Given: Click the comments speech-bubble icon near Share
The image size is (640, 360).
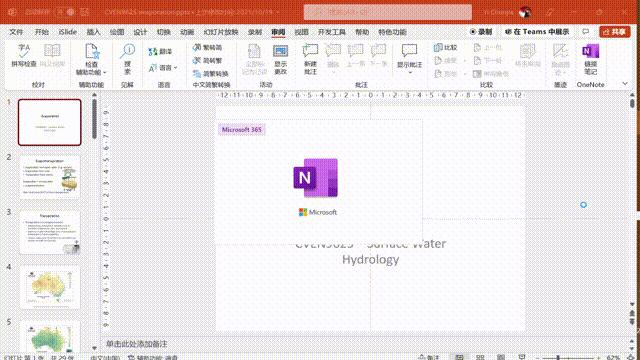Looking at the screenshot, I should (x=586, y=31).
